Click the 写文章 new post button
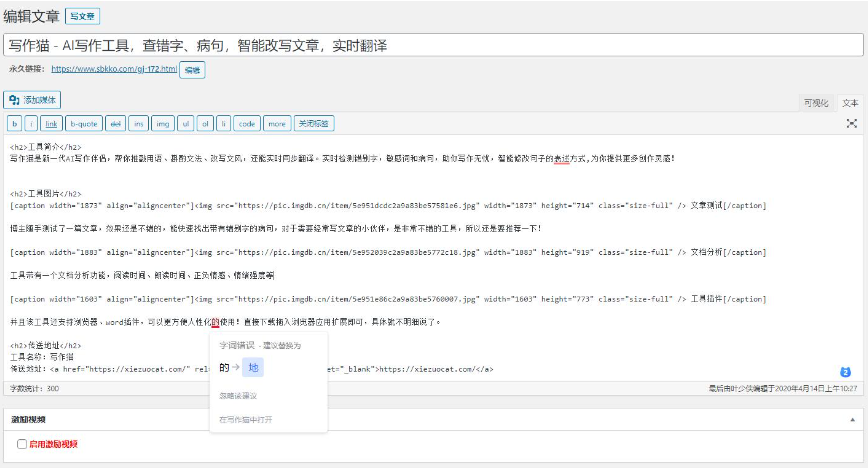 82,17
